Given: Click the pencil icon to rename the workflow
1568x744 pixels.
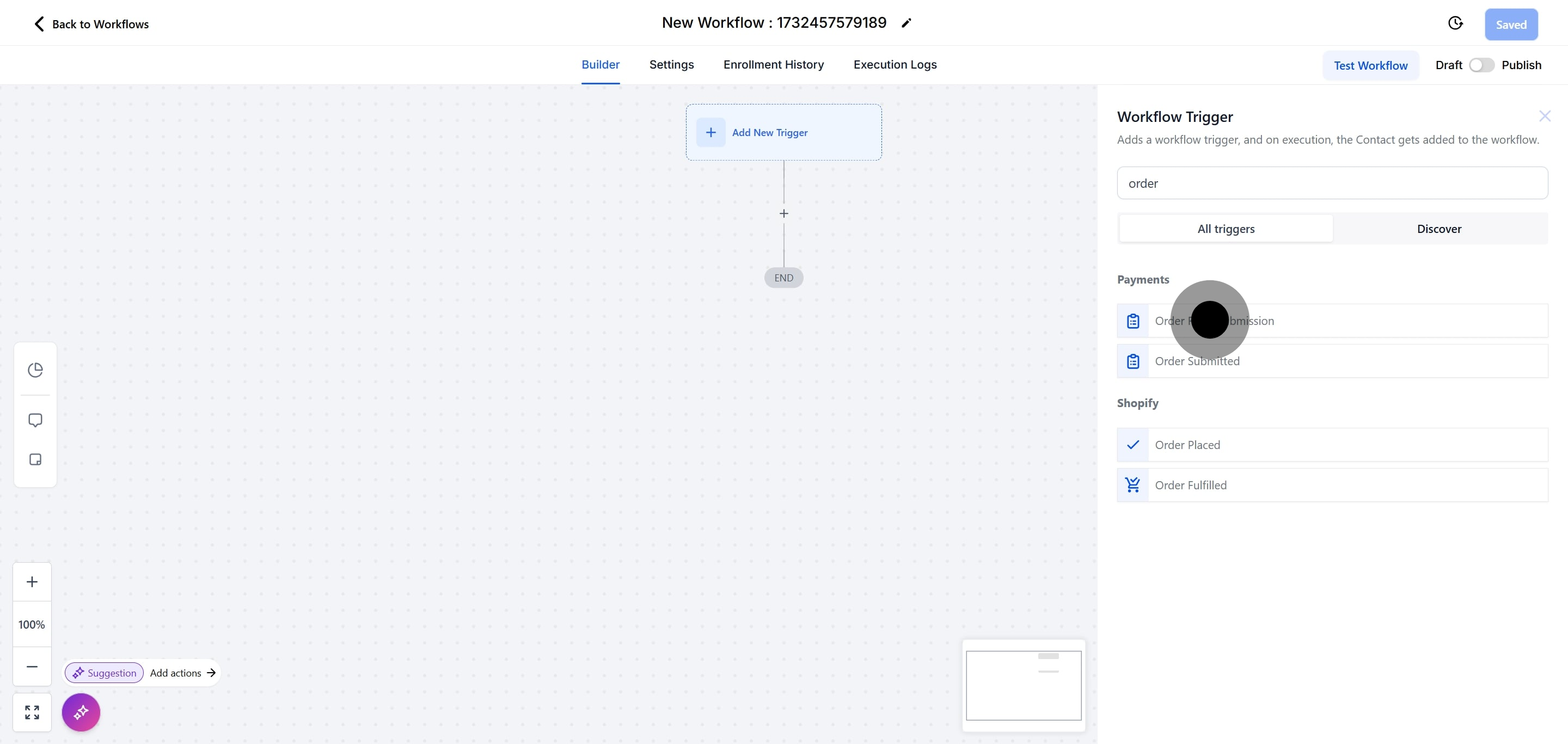Looking at the screenshot, I should (906, 22).
